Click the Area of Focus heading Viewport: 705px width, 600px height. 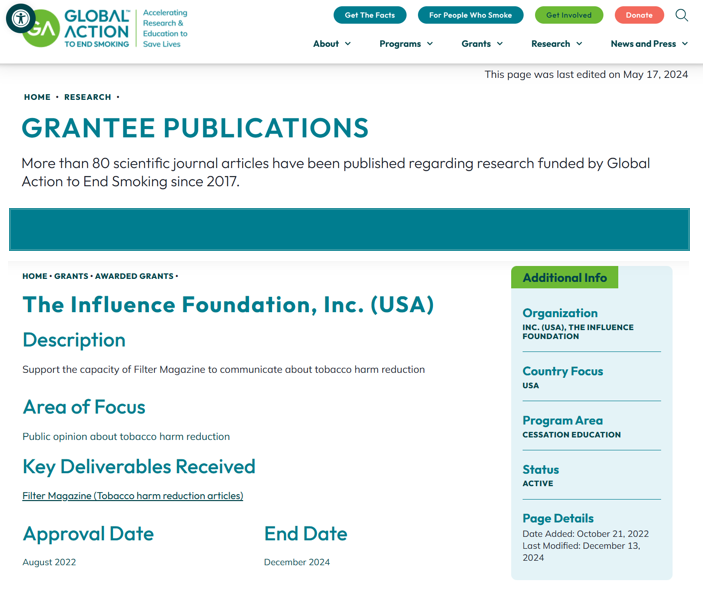click(84, 407)
